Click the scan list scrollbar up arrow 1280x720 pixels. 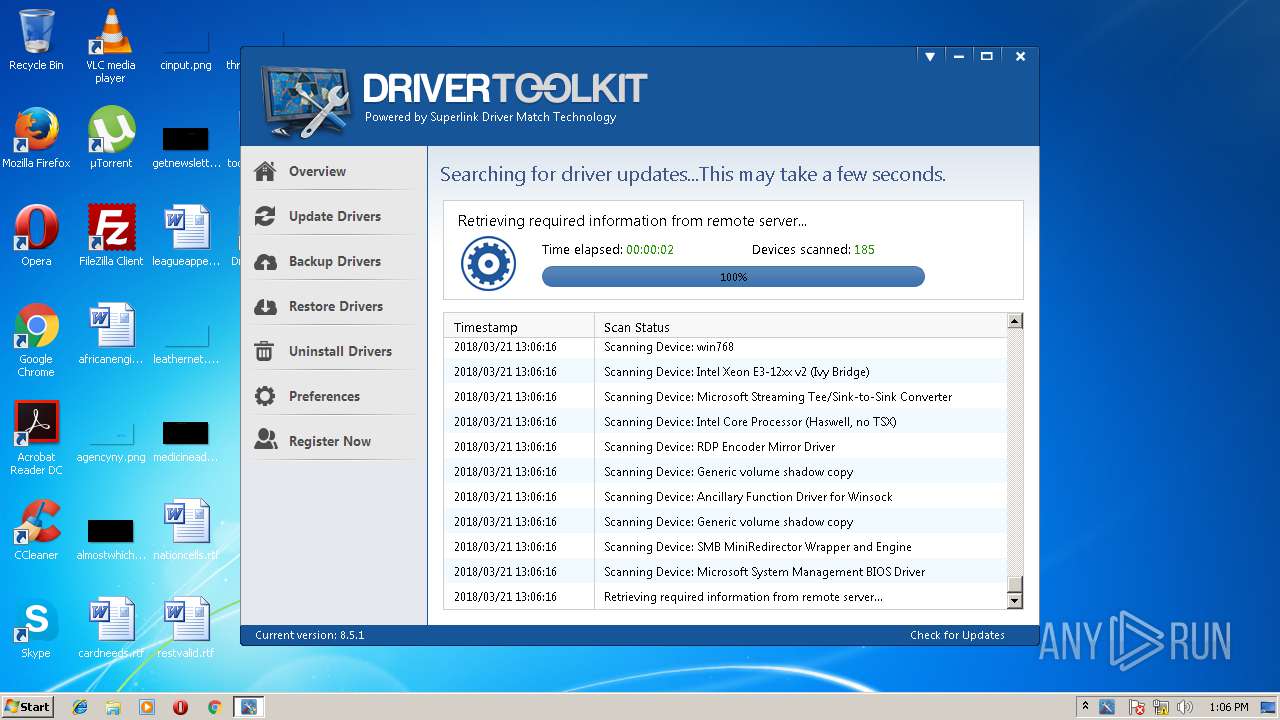pos(1015,321)
